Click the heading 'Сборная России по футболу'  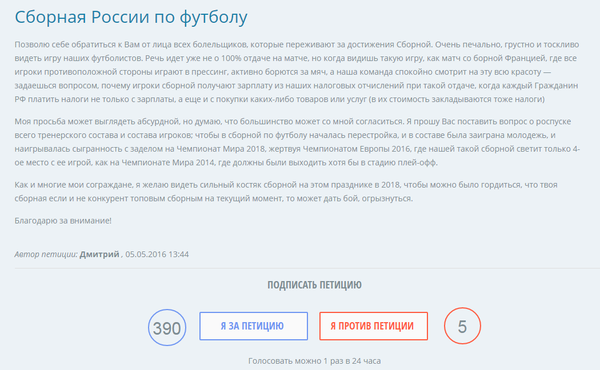point(131,17)
